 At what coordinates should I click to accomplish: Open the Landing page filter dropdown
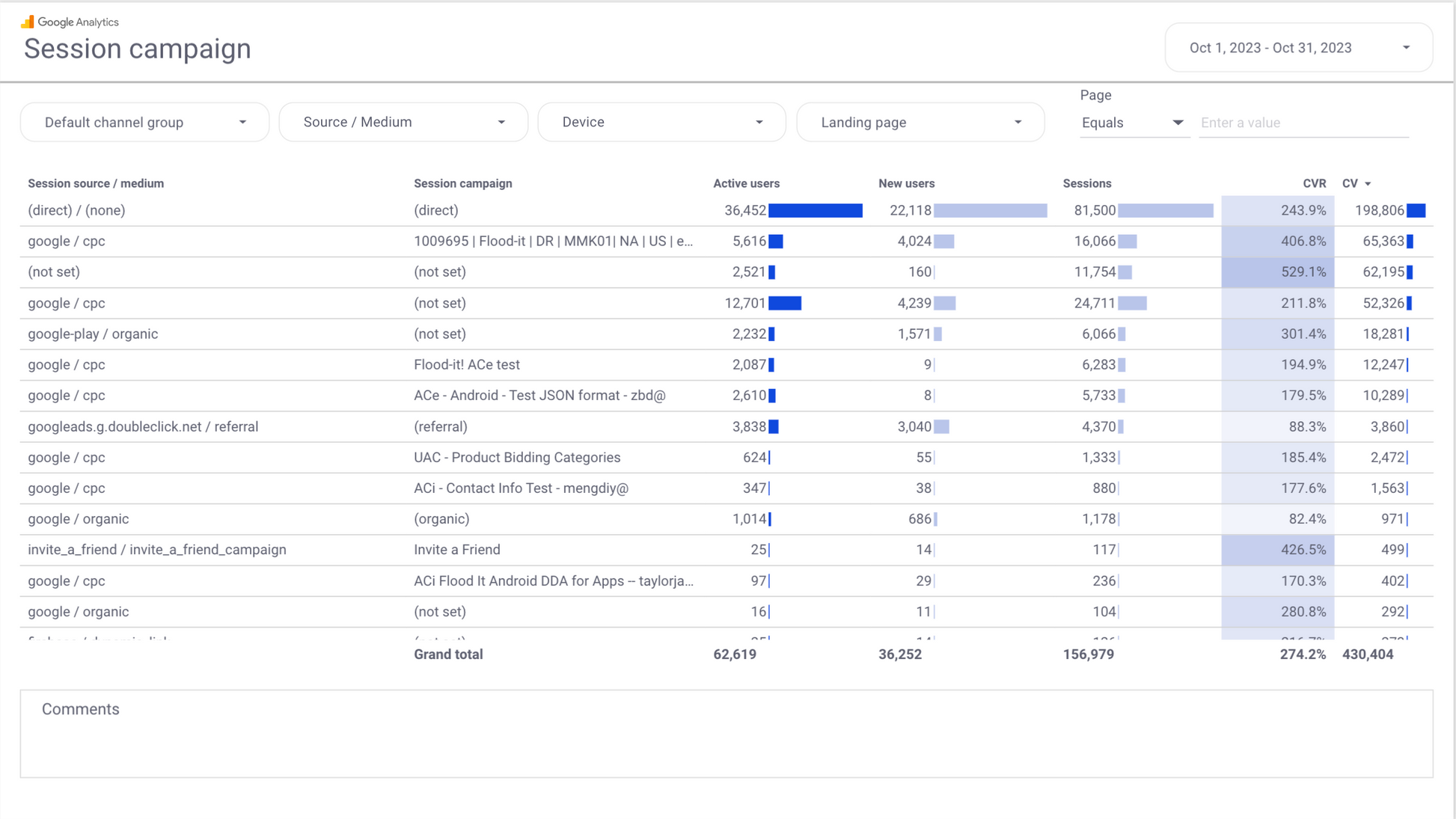(920, 123)
